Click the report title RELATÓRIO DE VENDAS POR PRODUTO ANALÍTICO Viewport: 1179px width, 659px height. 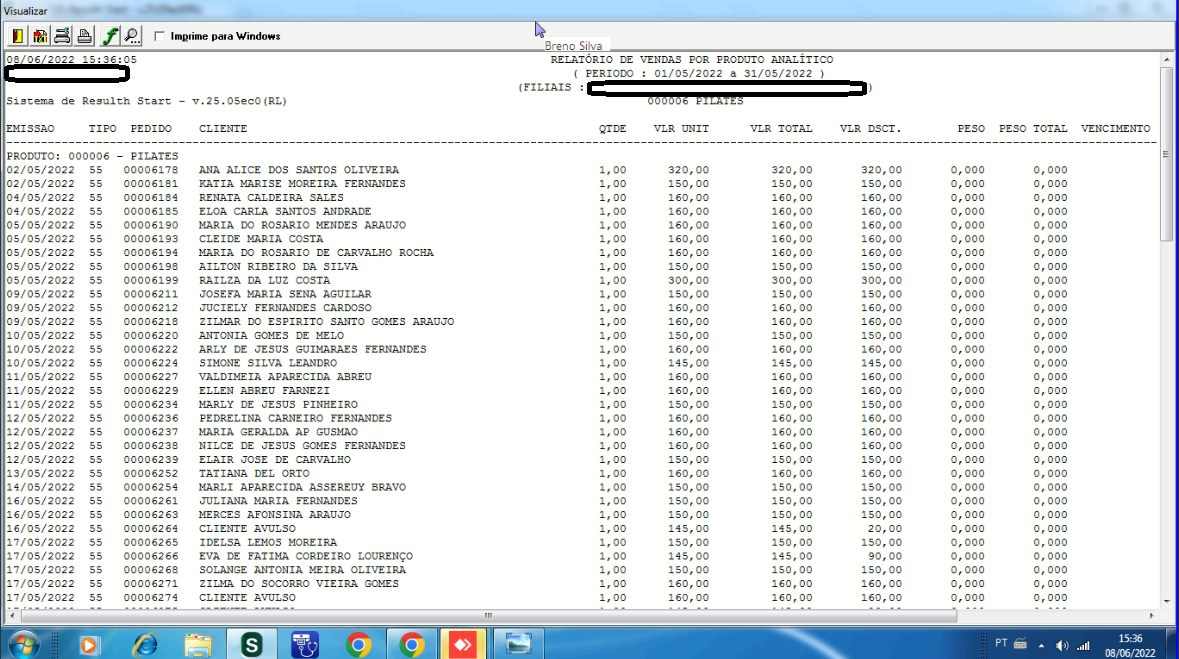pyautogui.click(x=692, y=59)
